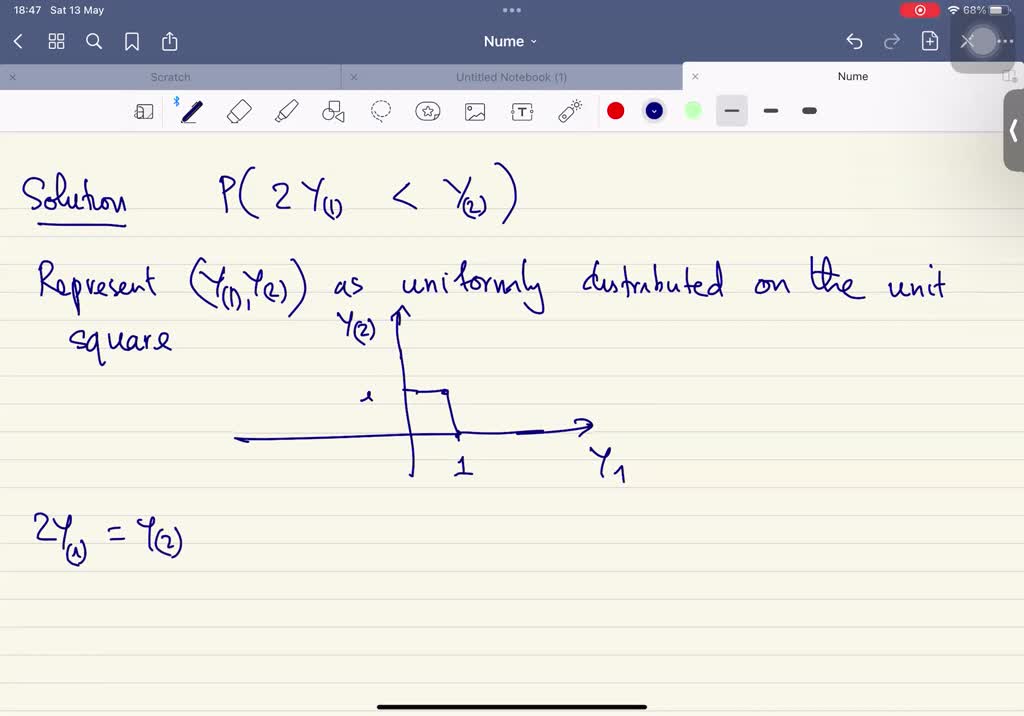Choose the Highlighter tool
The image size is (1024, 716).
click(x=286, y=110)
